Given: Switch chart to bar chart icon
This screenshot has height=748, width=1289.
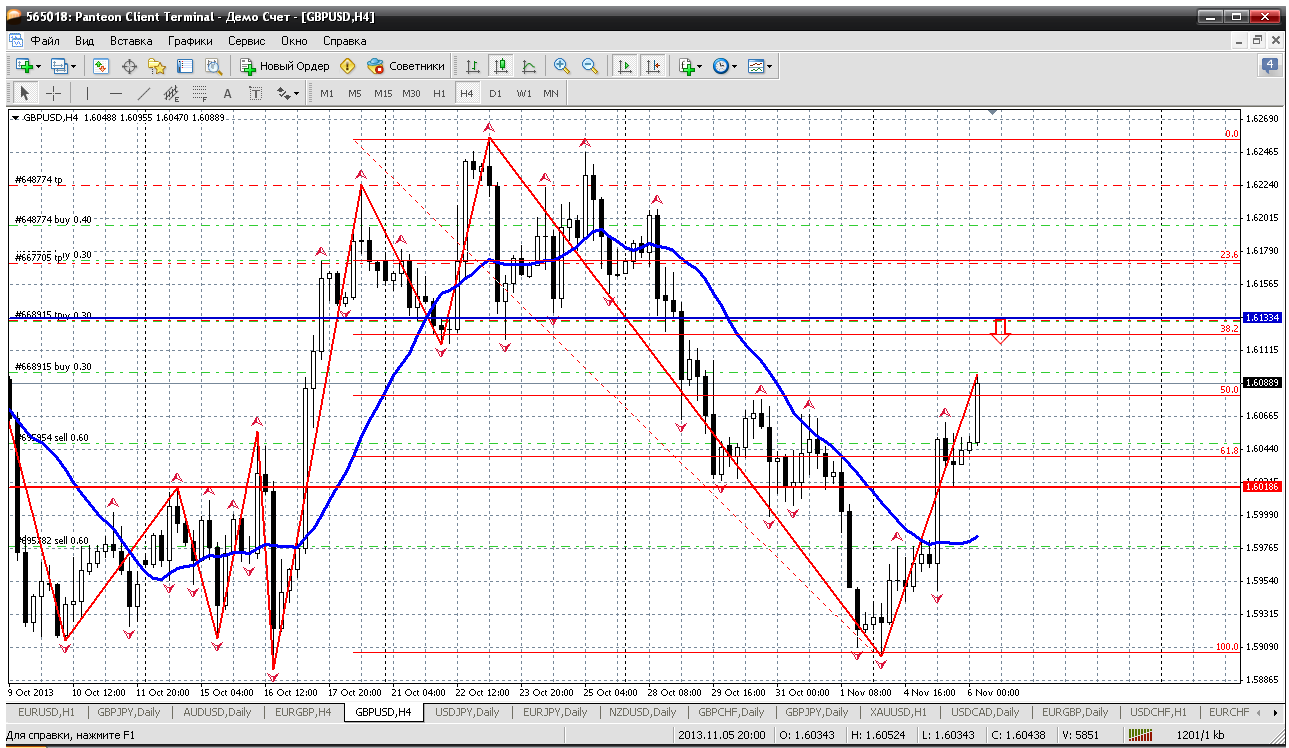Looking at the screenshot, I should coord(473,66).
